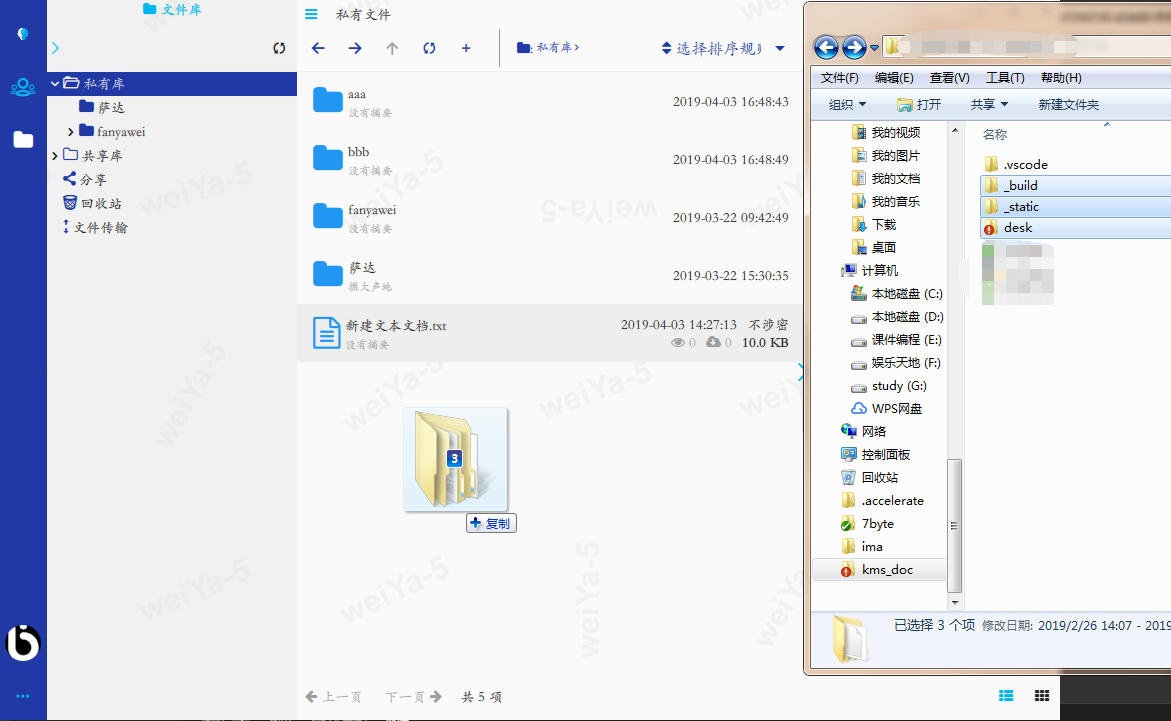Click the Explorer navigation pane scrollbar

[x=954, y=525]
